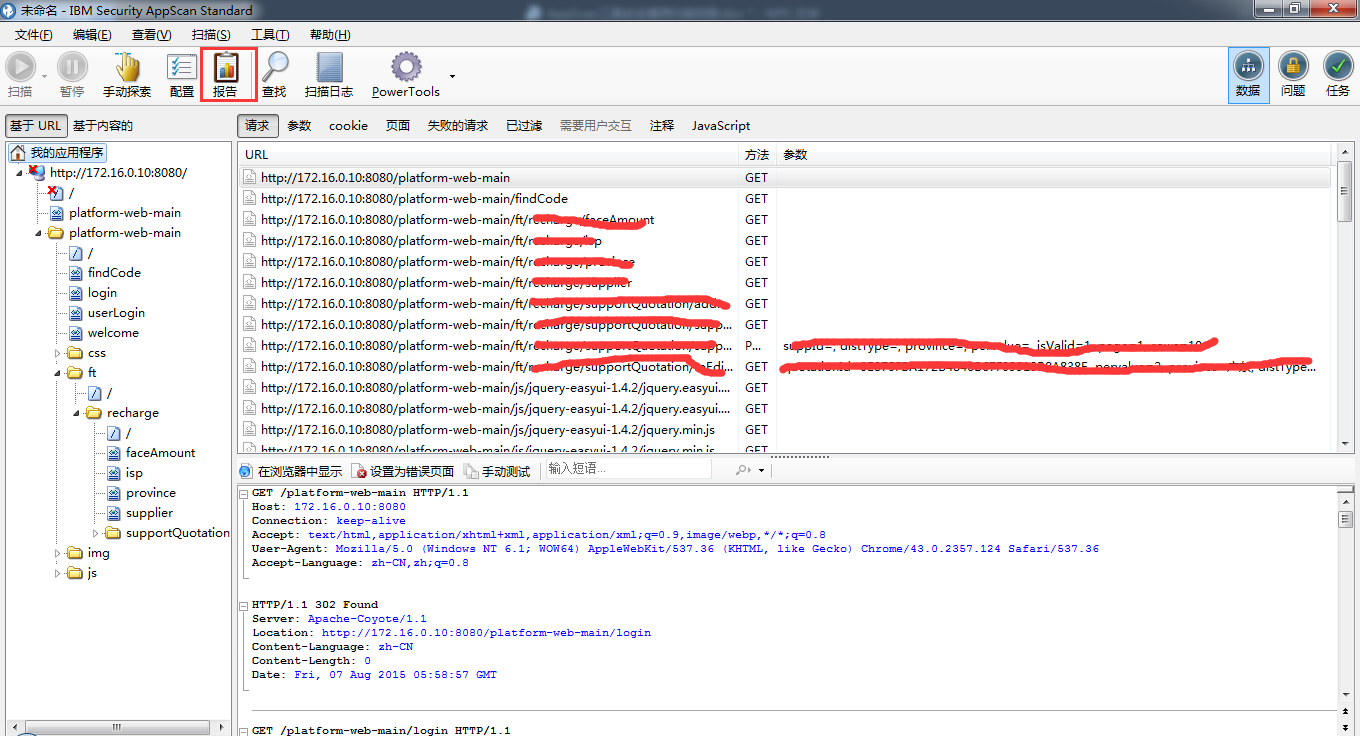Click 在浏览器中显示 browser icon
This screenshot has height=736, width=1360.
[x=246, y=471]
